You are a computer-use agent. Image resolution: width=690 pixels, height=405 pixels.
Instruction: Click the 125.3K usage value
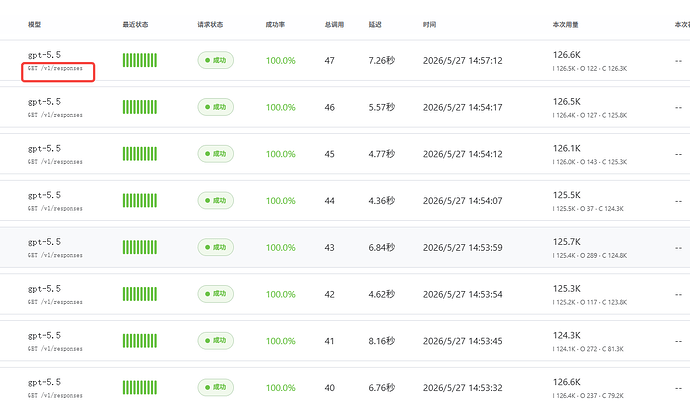pos(567,289)
